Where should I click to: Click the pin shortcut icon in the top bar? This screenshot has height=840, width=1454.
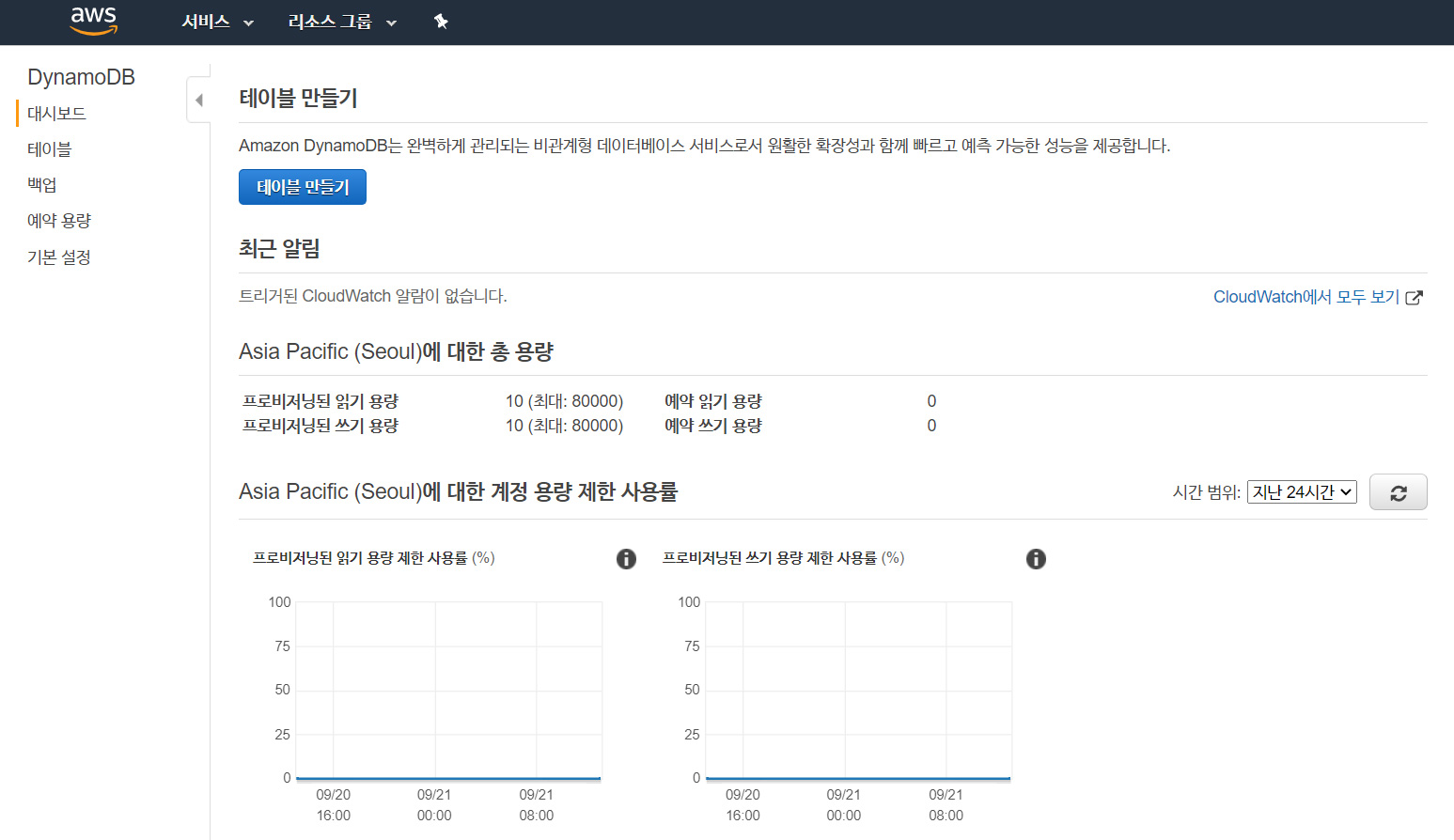tap(441, 22)
